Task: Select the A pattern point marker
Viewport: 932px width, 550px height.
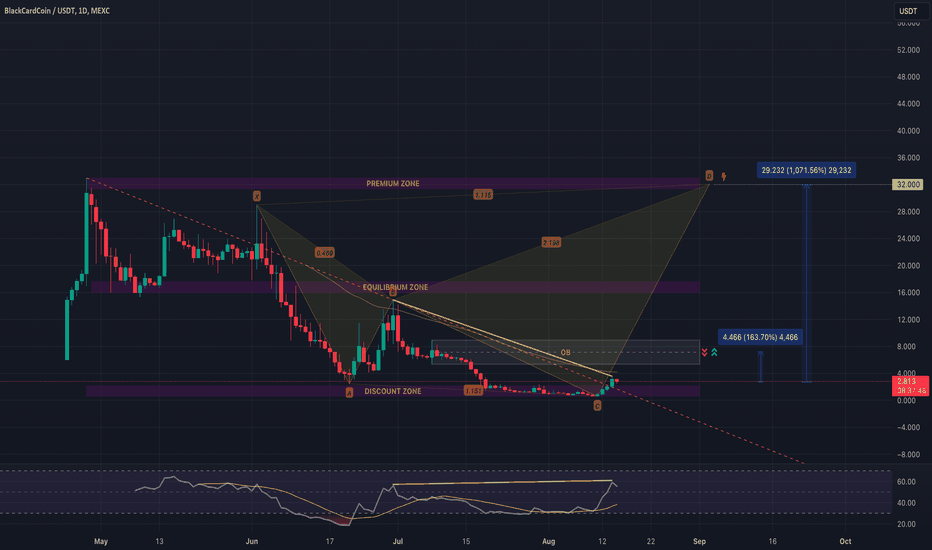Action: [x=350, y=392]
